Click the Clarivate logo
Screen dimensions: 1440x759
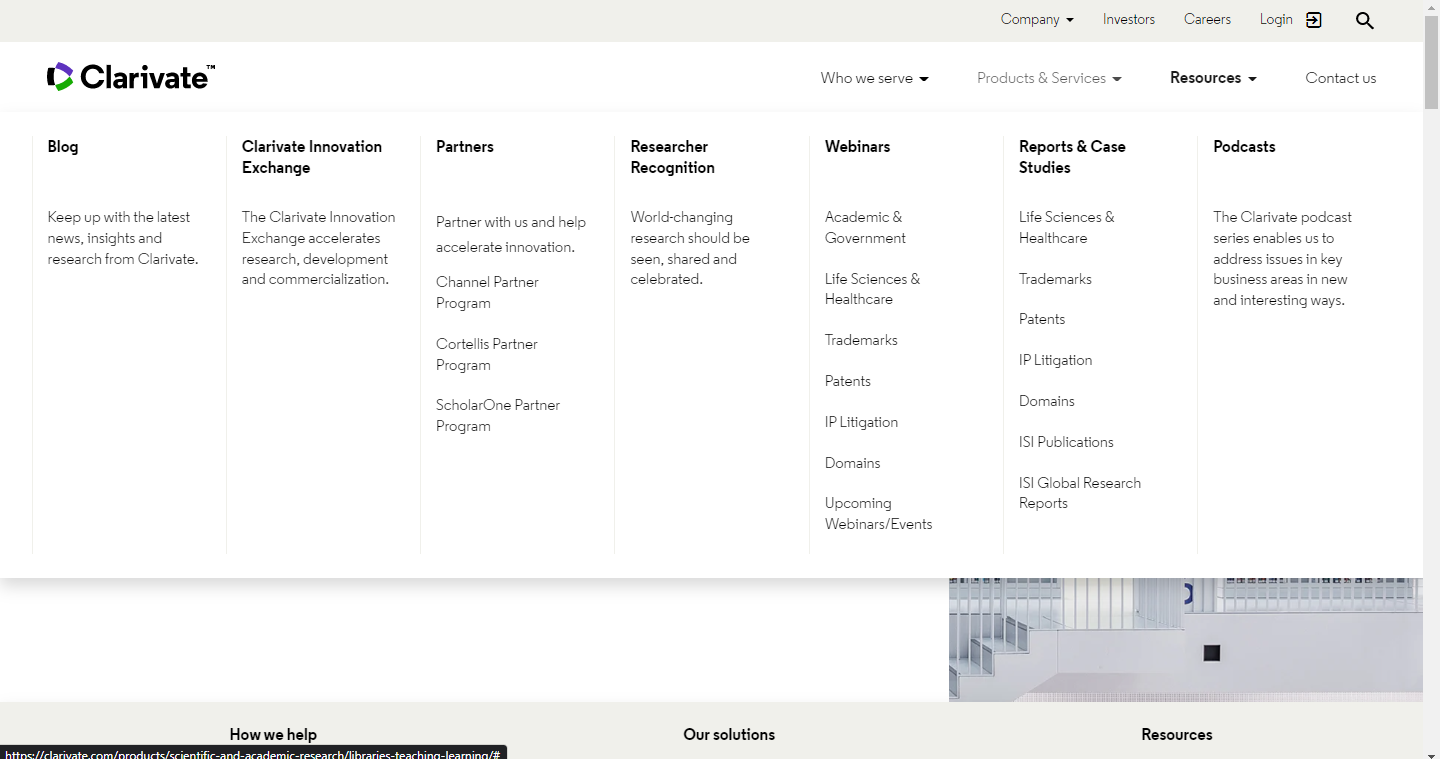point(131,77)
